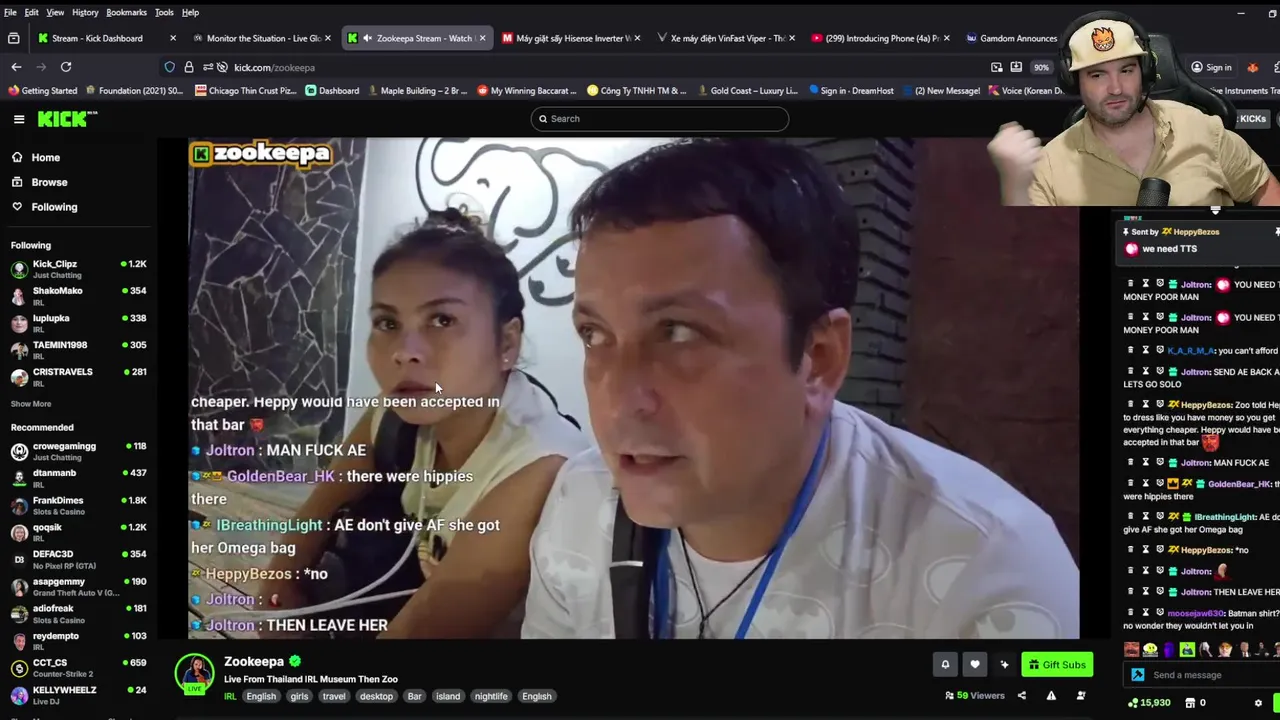Open Zookeepa's profile avatar

pyautogui.click(x=194, y=673)
